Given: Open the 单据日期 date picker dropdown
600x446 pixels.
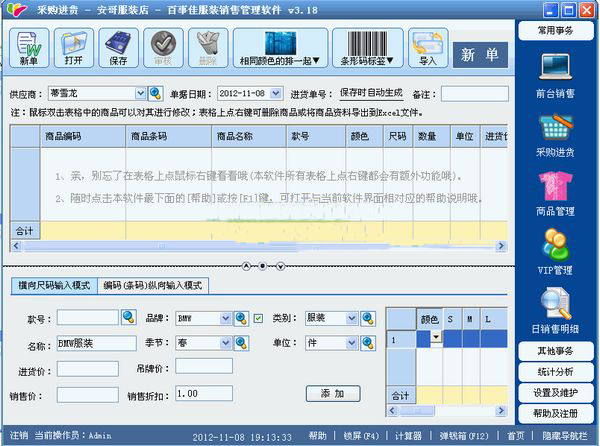Looking at the screenshot, I should (x=276, y=93).
